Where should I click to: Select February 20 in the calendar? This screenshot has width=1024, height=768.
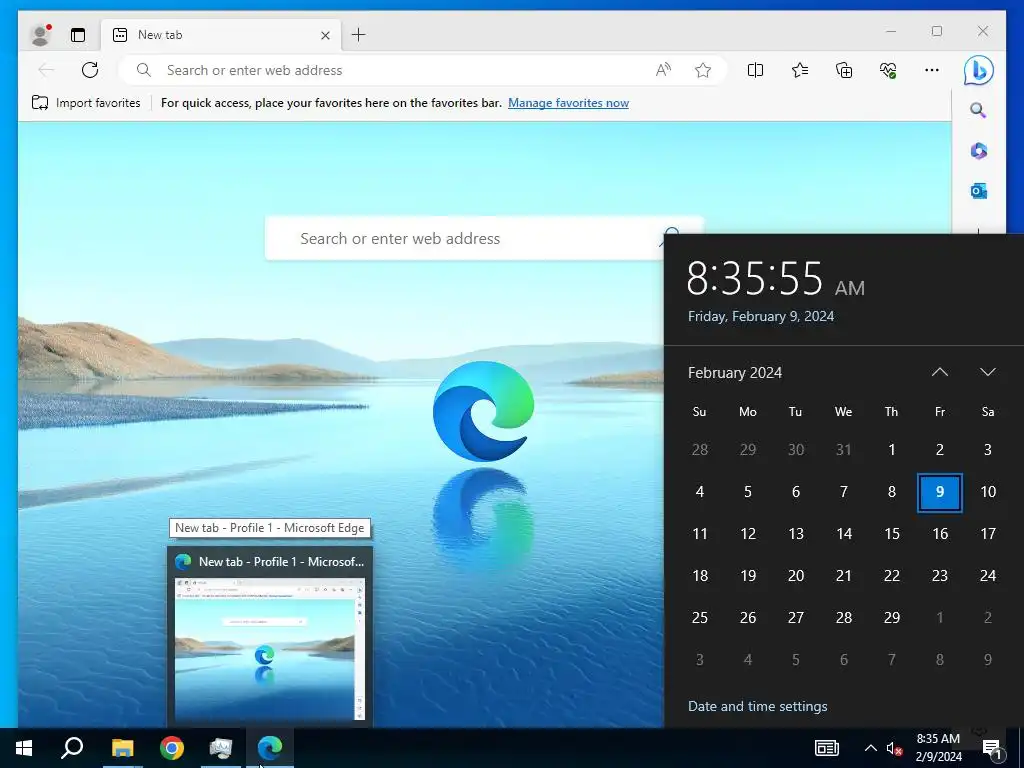(795, 576)
